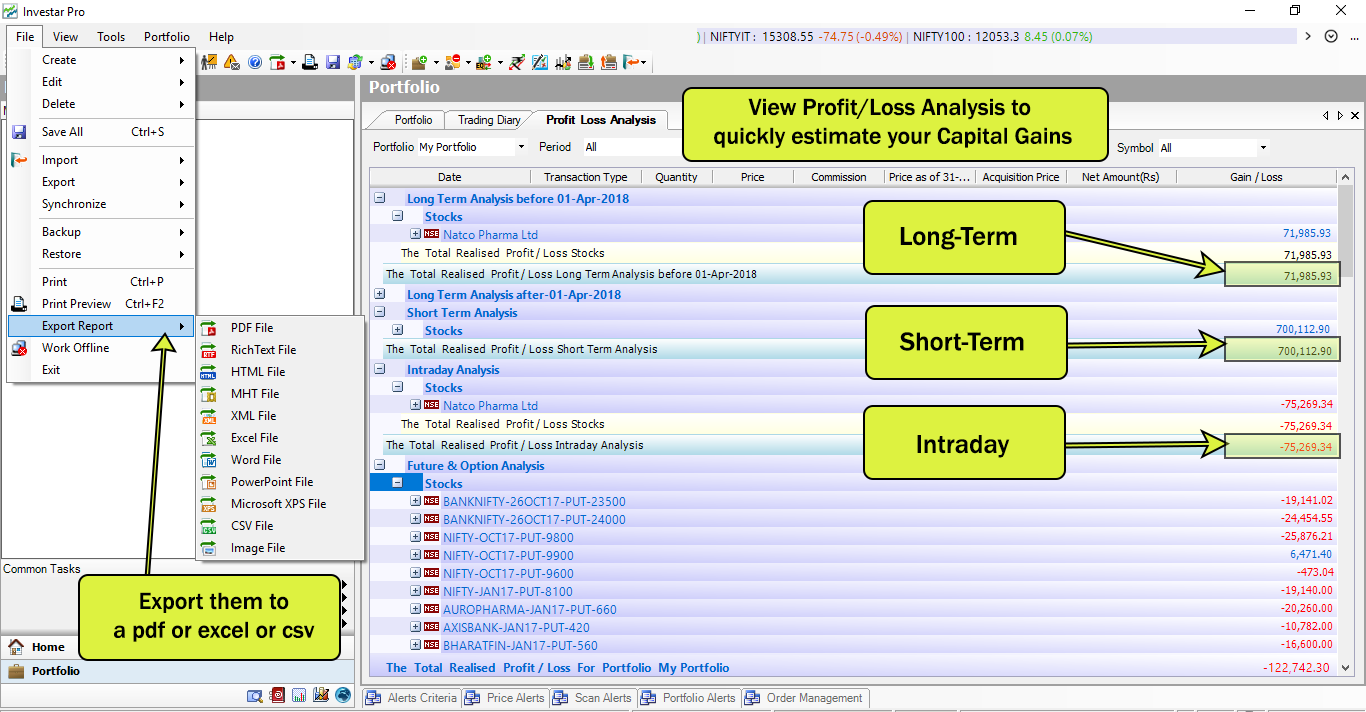Choose Excel File export option

coord(254,438)
